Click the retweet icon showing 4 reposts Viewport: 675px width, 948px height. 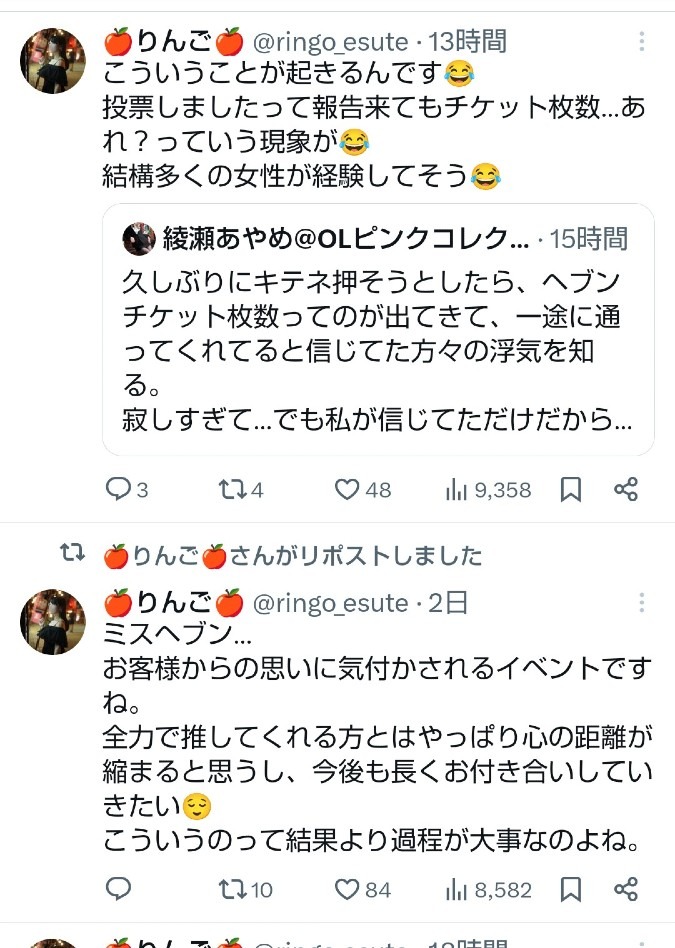231,490
